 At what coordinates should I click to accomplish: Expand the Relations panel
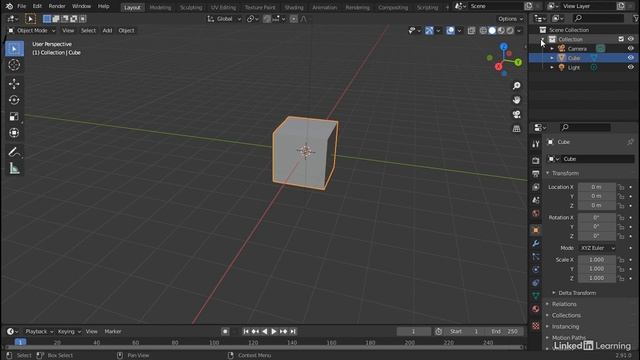tap(564, 304)
